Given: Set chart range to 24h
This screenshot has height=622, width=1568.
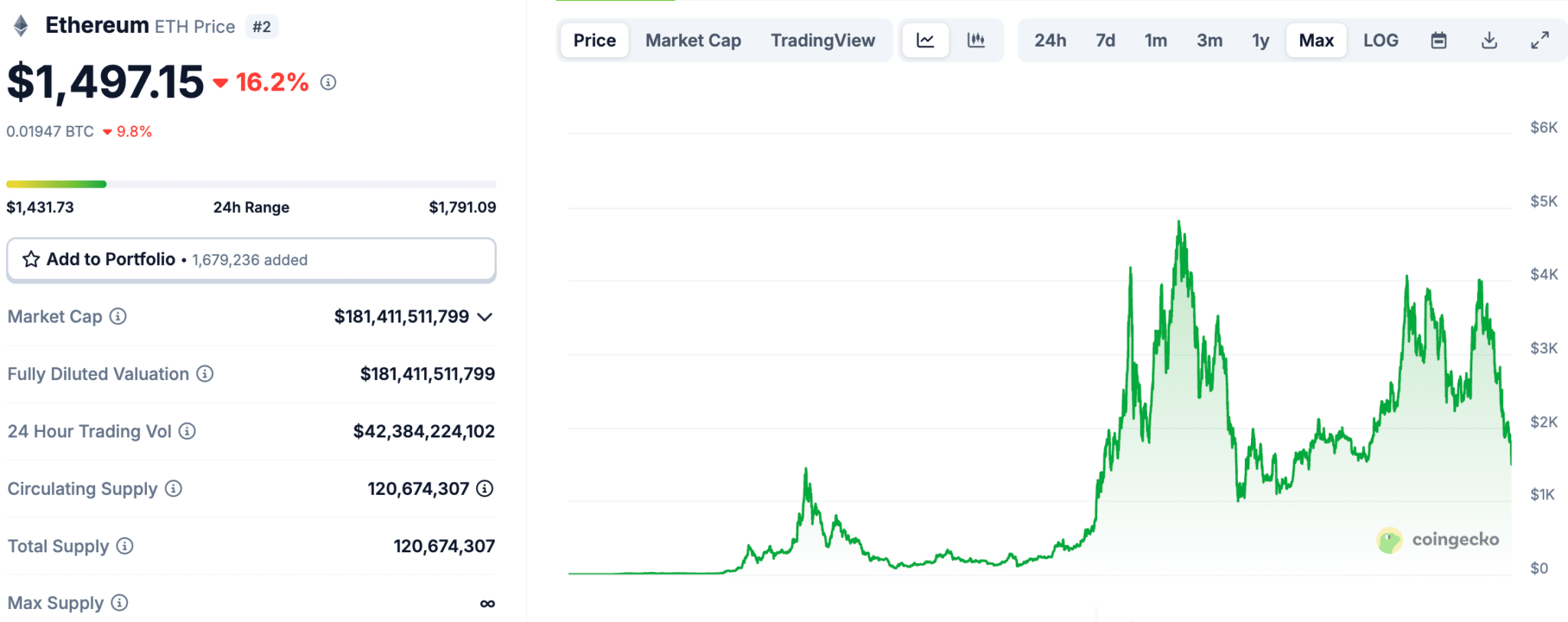Looking at the screenshot, I should tap(1050, 41).
